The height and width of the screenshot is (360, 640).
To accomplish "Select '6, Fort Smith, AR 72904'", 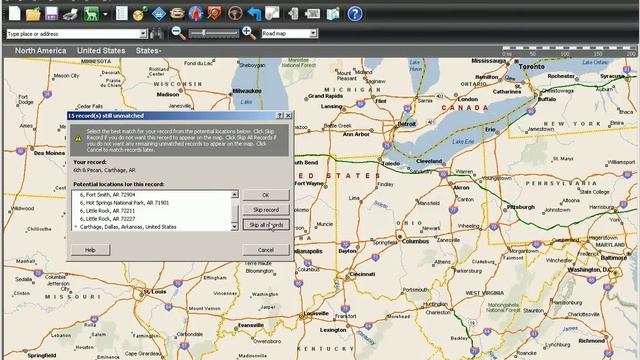I will (107, 195).
